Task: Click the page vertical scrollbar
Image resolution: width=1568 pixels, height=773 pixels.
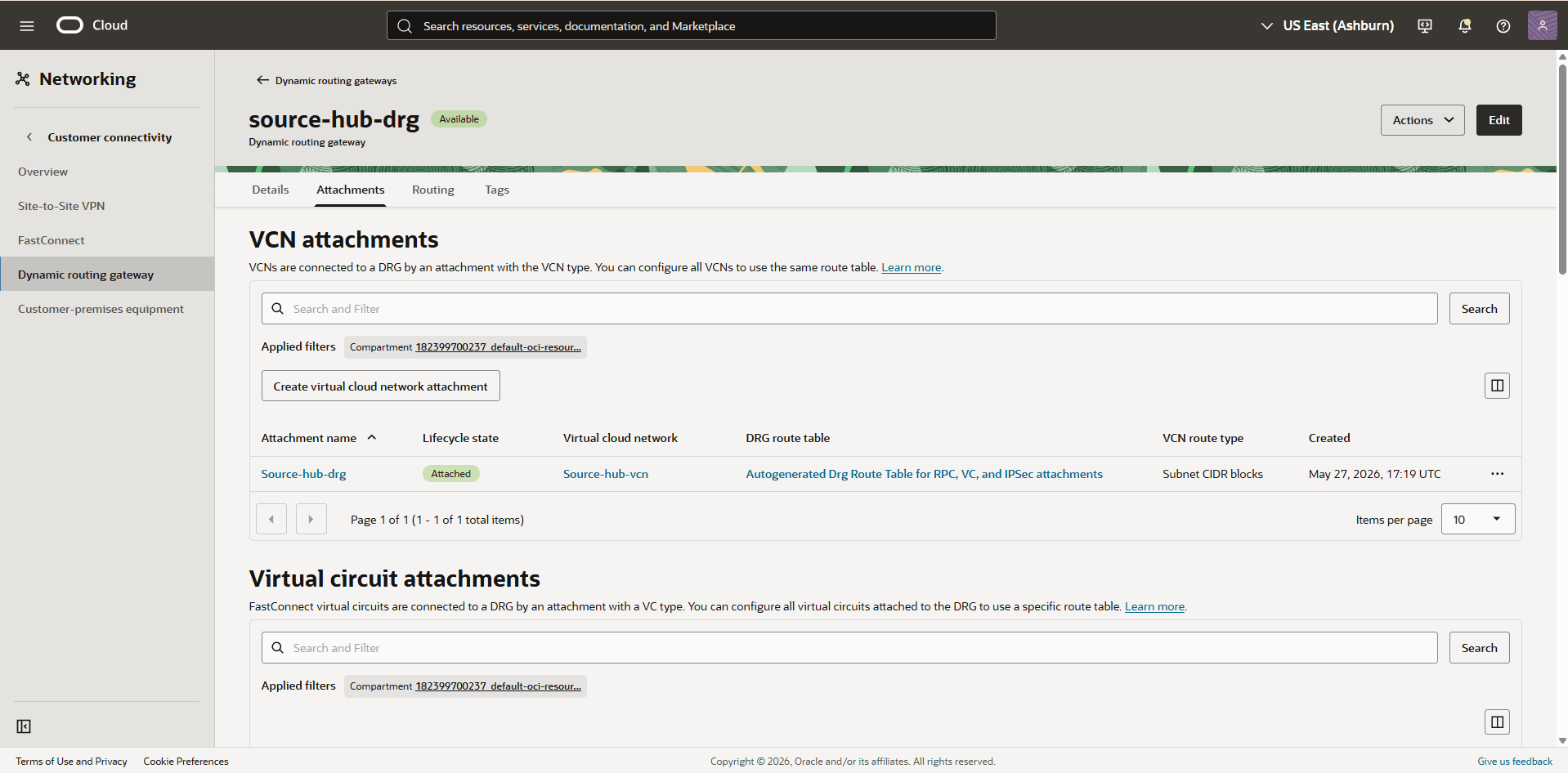Action: click(x=1562, y=168)
